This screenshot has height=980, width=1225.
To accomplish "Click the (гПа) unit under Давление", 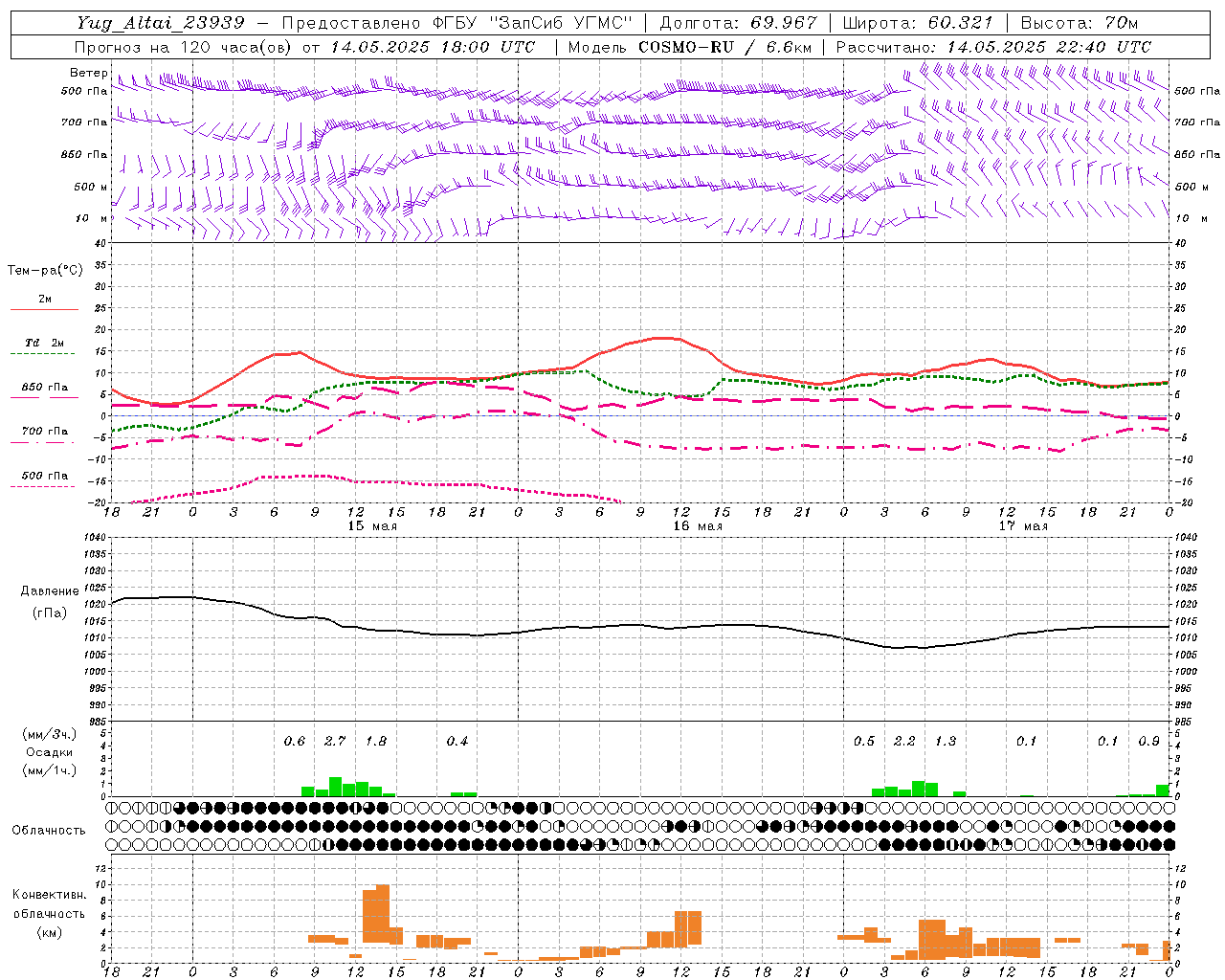I will click(x=50, y=612).
